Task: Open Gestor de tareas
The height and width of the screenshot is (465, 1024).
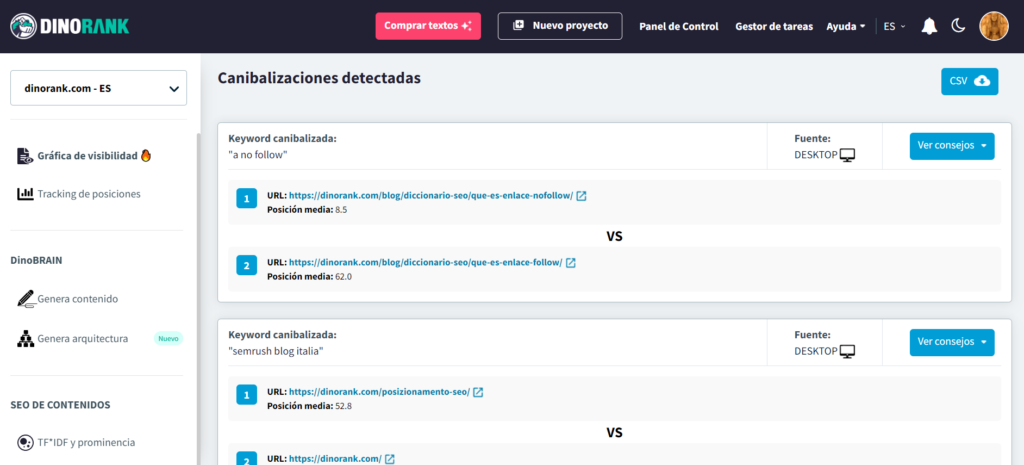Action: tap(774, 26)
